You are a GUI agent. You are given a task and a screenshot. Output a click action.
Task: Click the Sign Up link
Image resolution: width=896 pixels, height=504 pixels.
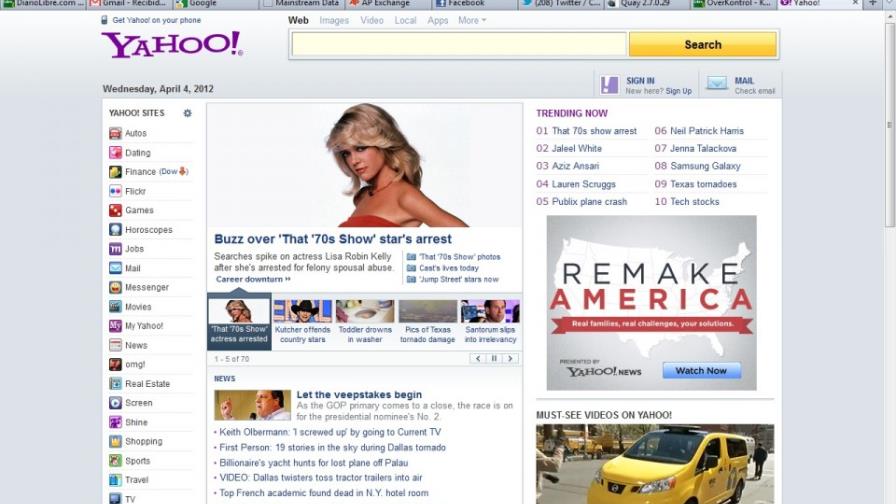click(x=678, y=91)
